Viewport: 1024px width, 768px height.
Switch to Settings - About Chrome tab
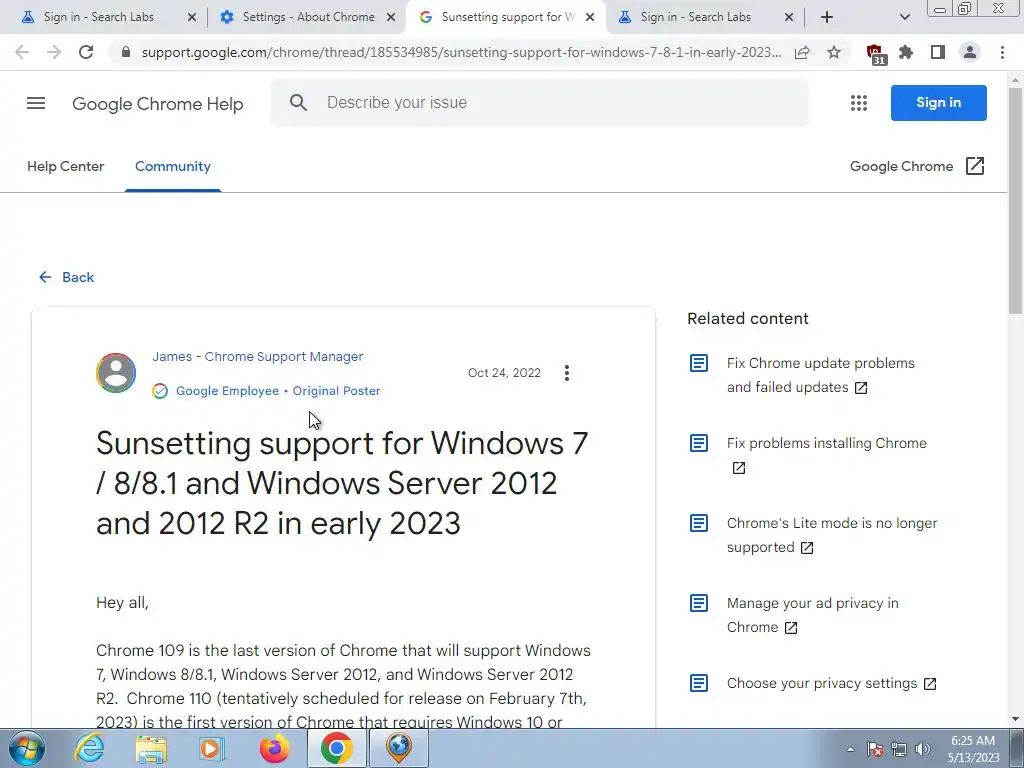[308, 17]
